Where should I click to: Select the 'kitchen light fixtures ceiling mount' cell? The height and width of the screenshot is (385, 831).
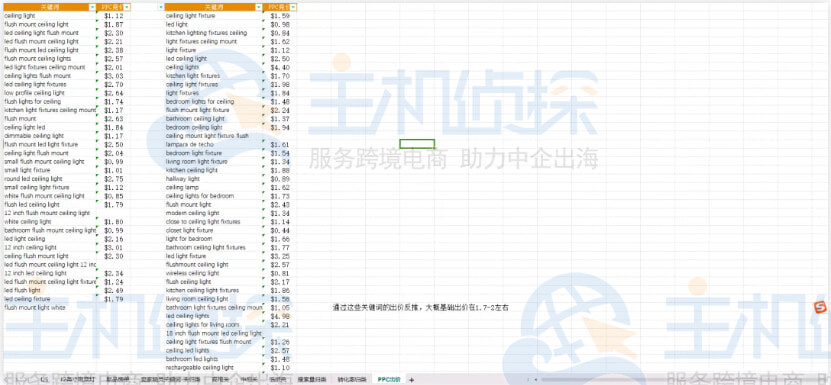50,110
